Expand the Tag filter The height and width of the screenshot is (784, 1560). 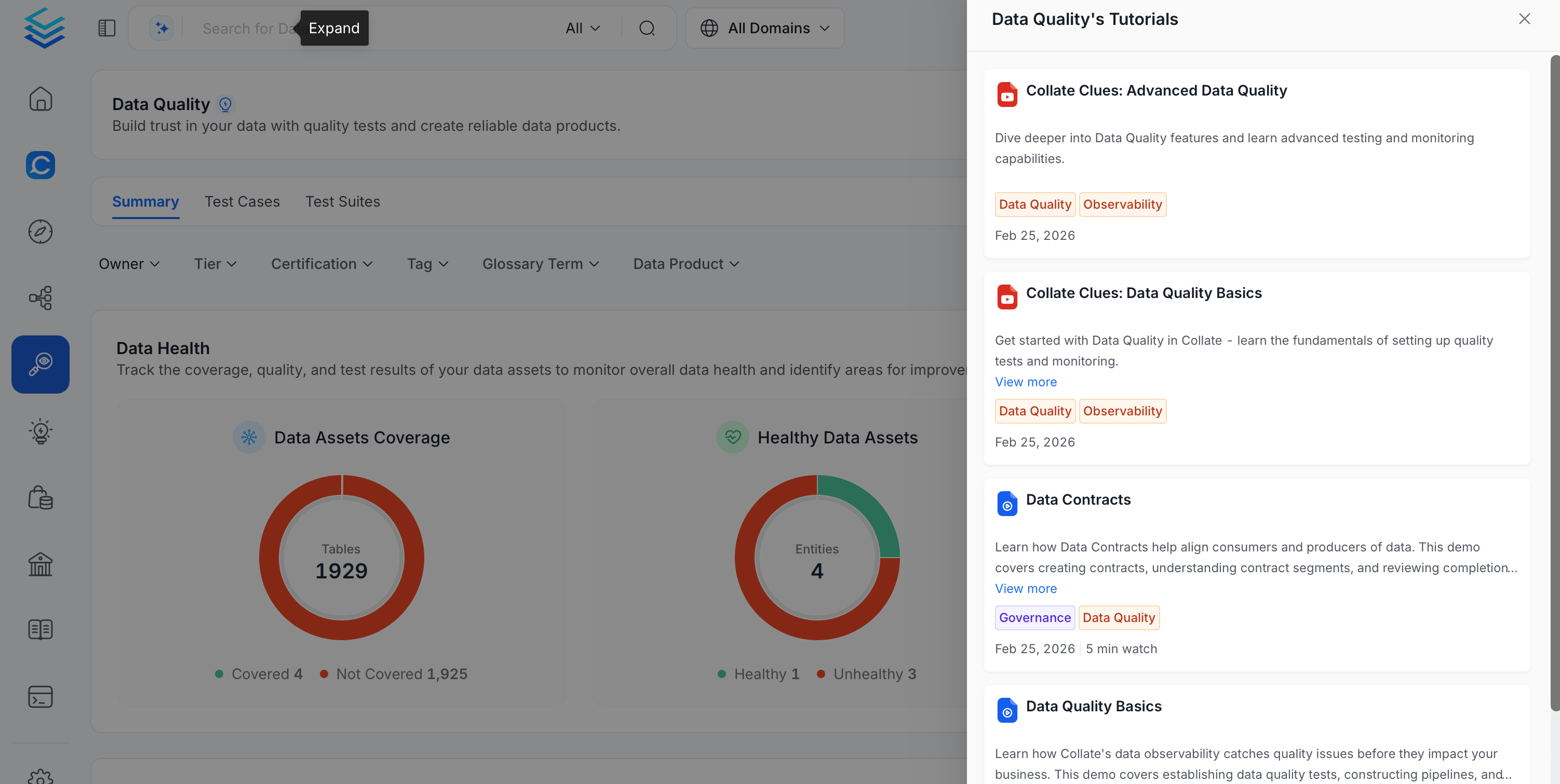(427, 264)
